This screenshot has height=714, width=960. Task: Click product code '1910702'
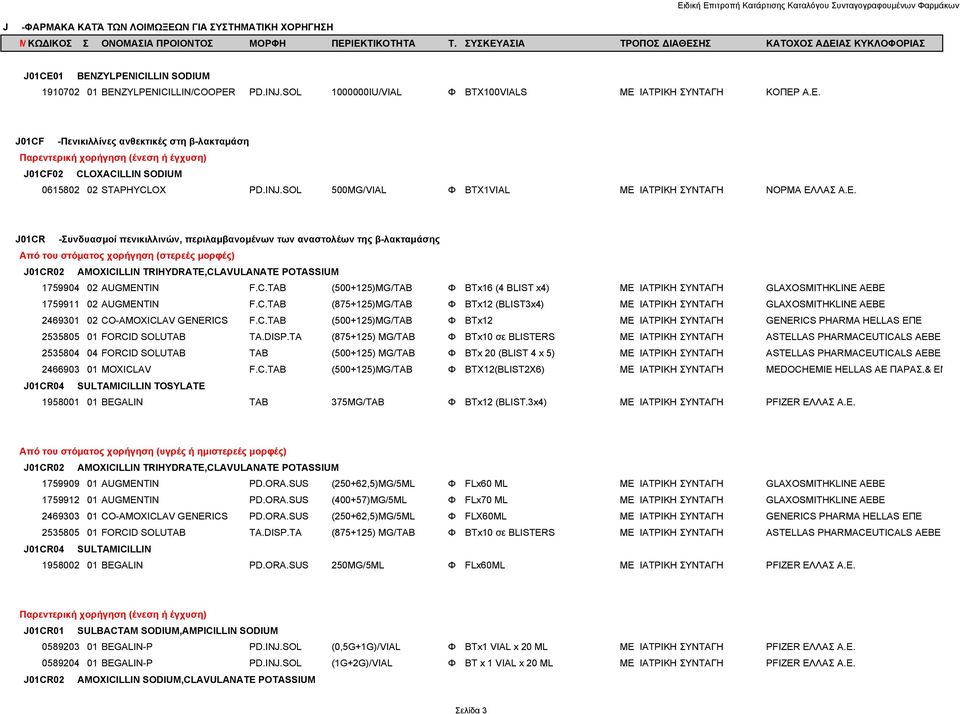pyautogui.click(x=61, y=92)
